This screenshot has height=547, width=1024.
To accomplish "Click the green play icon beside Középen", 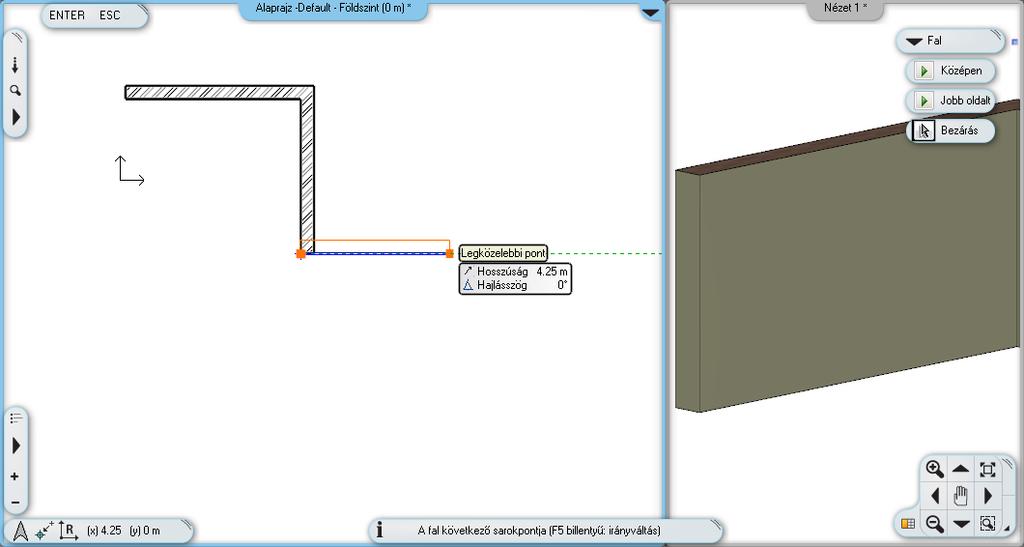I will 923,70.
